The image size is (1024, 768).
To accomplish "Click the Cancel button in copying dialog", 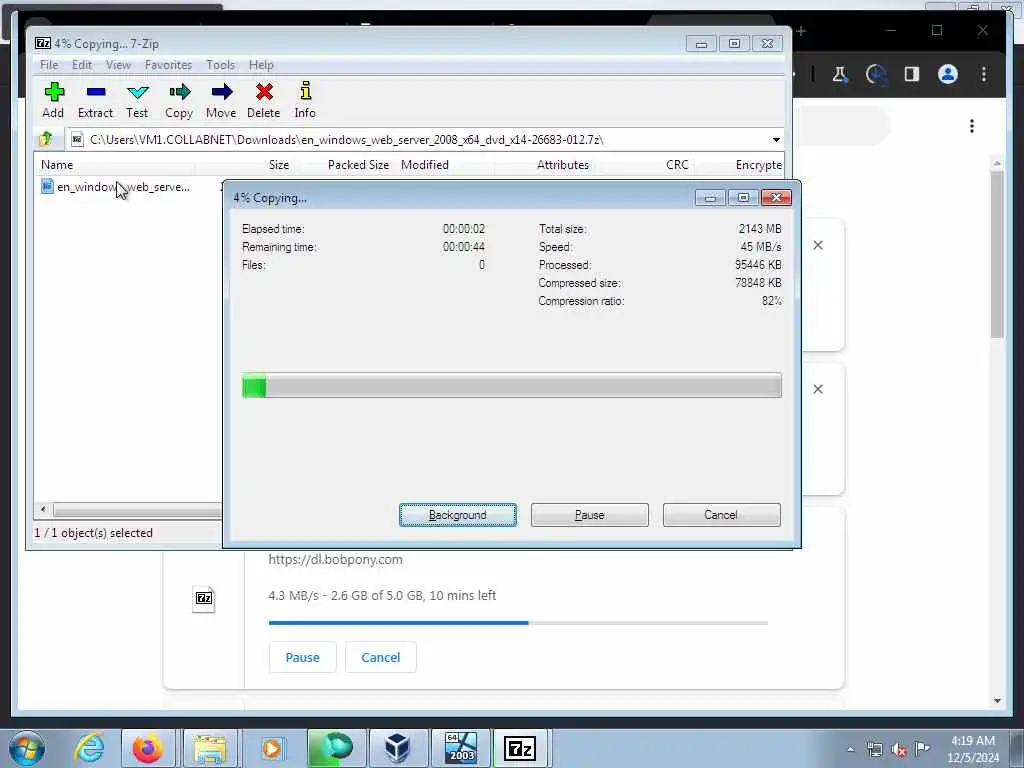I will (721, 515).
